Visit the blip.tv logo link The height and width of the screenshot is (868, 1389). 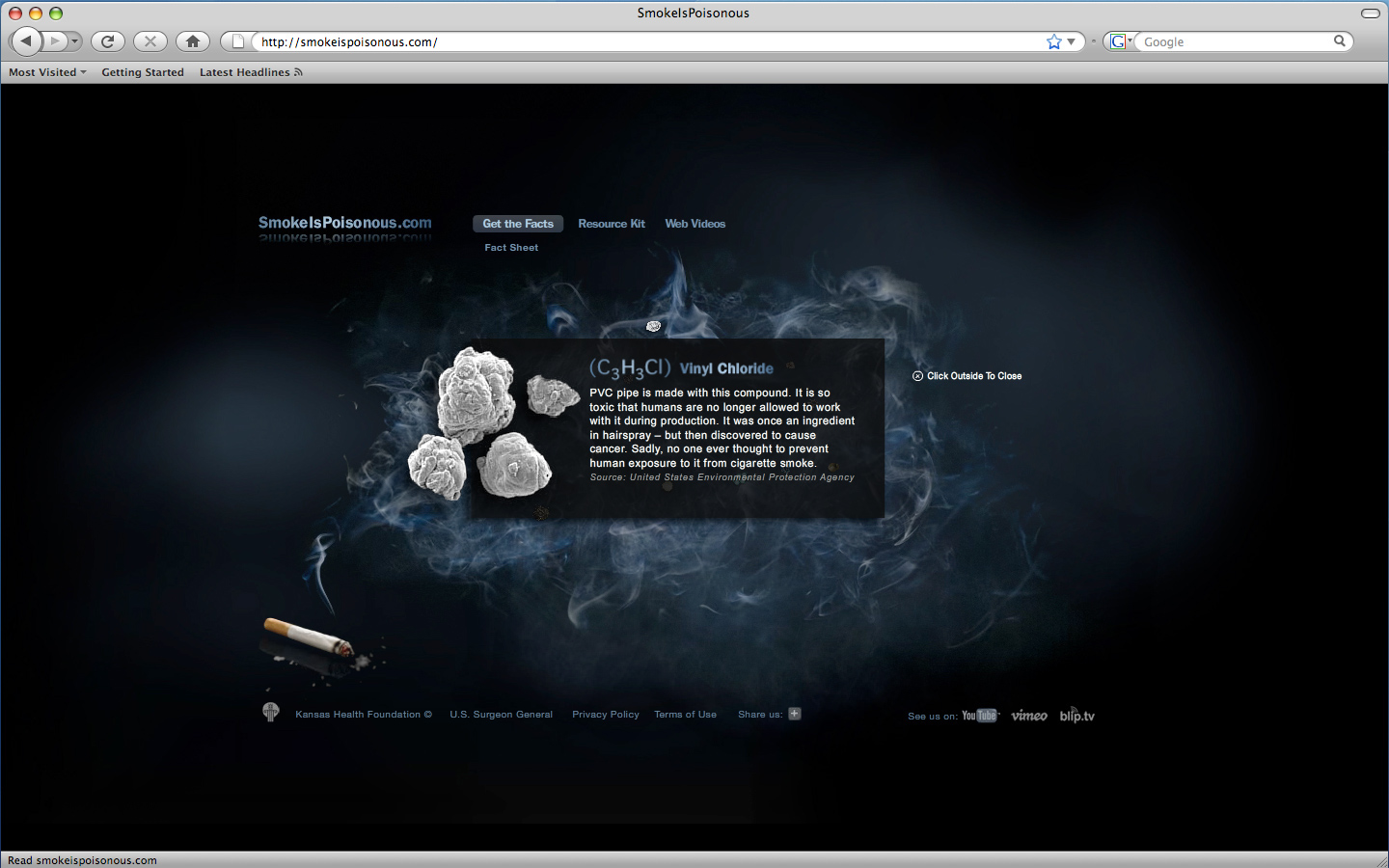[x=1077, y=716]
